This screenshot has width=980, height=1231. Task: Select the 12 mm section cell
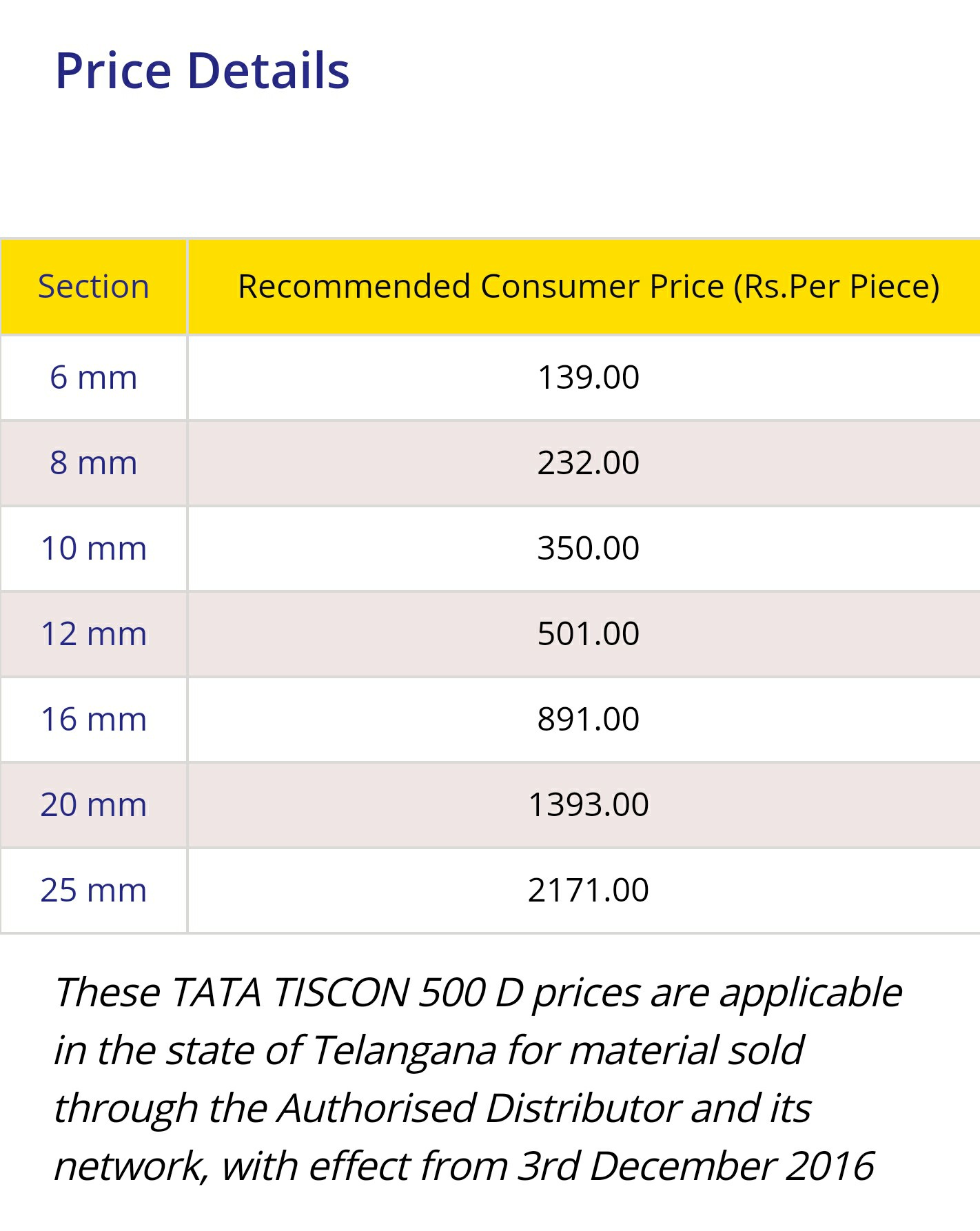click(x=94, y=634)
